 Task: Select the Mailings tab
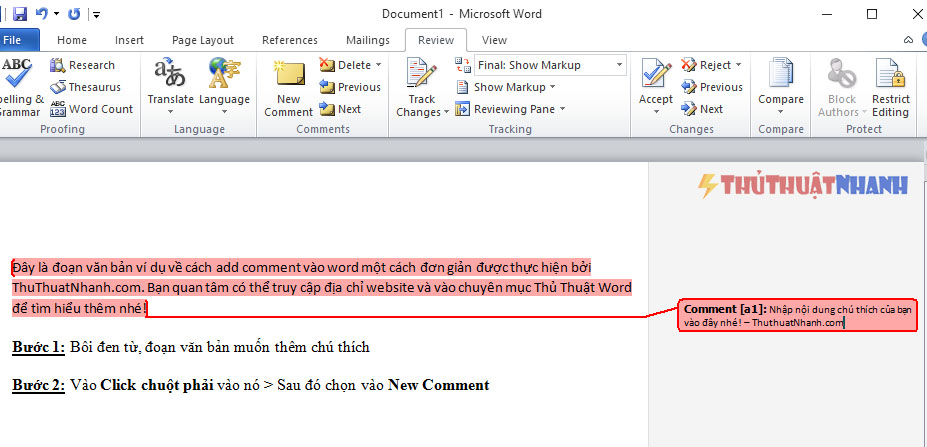pos(368,40)
